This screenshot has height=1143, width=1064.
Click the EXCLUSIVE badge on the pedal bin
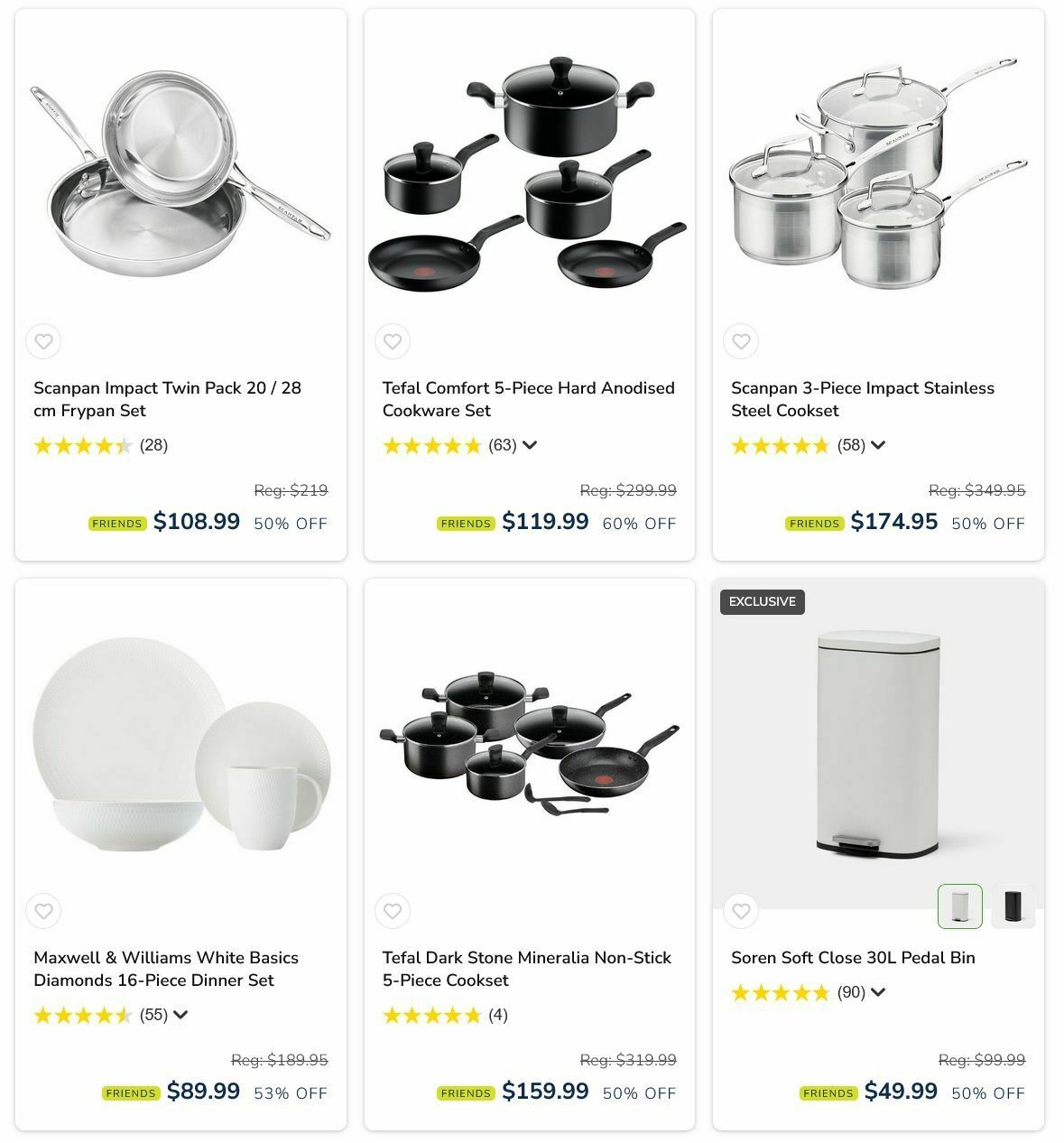(763, 602)
